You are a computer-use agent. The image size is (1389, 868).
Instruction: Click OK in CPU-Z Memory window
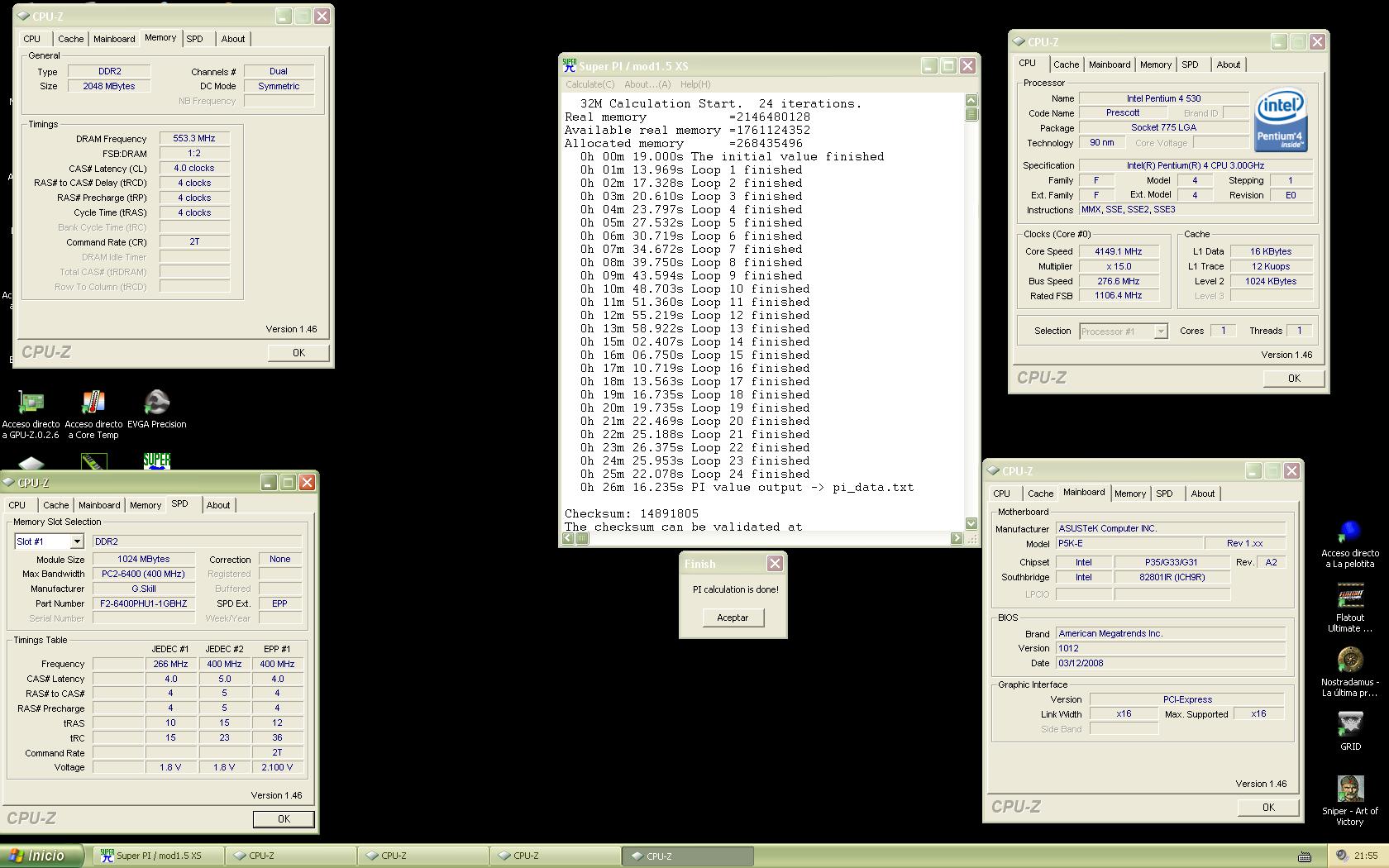(298, 352)
